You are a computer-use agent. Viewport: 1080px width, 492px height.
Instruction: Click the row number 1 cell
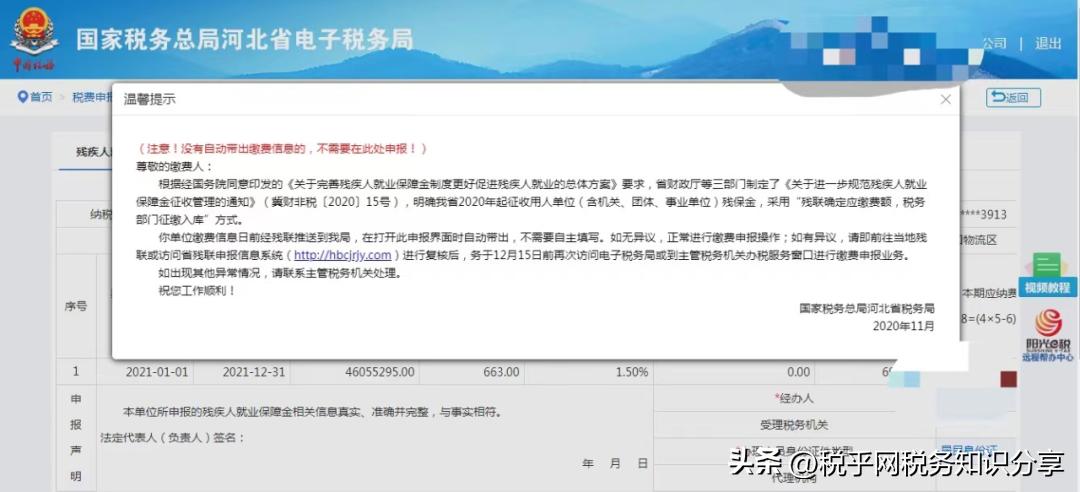coord(76,372)
